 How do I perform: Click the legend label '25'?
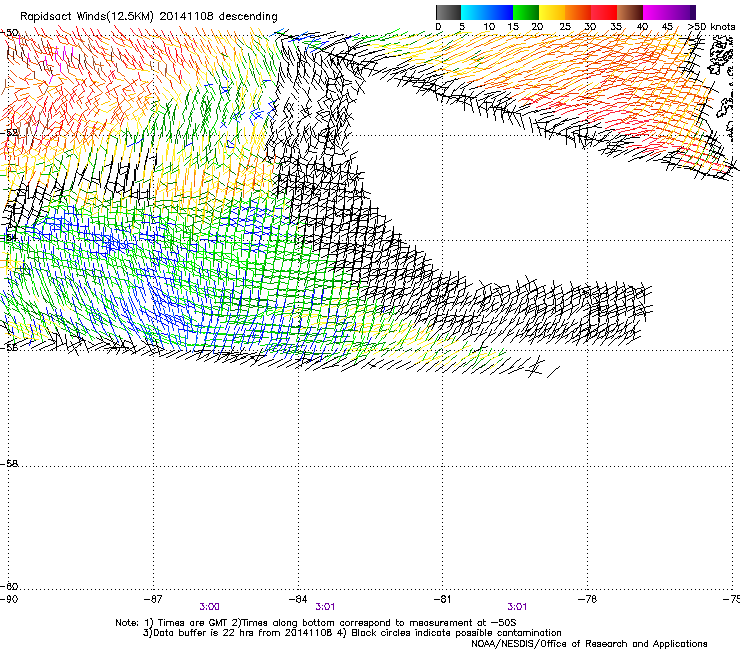564,27
